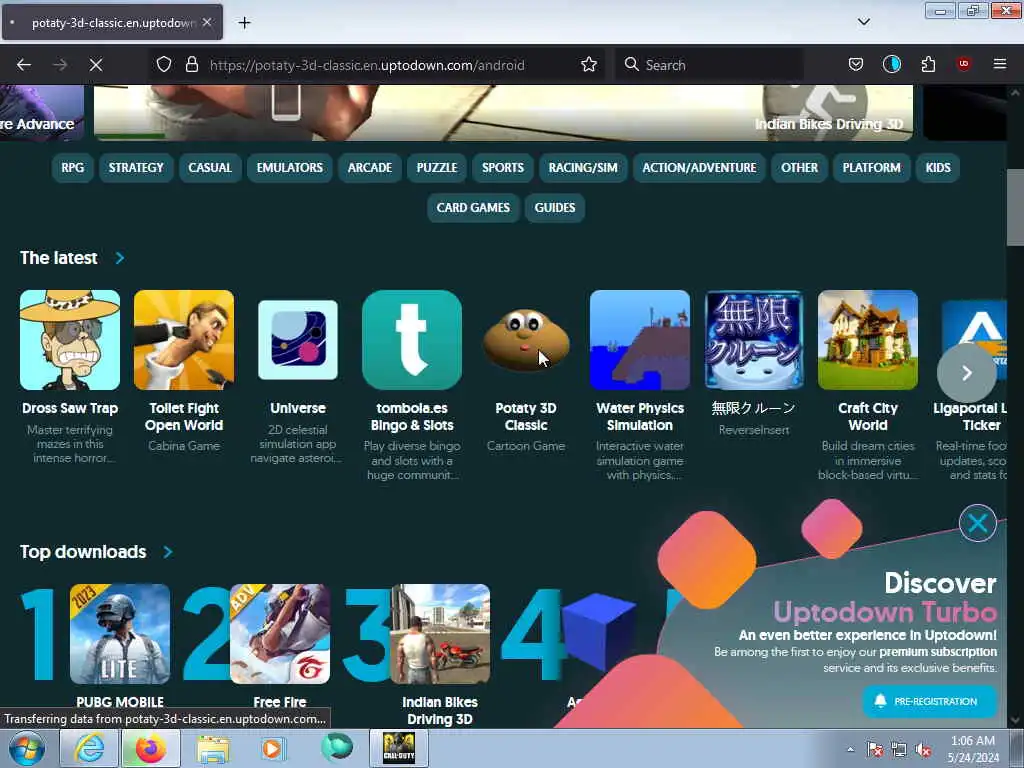The image size is (1024, 768).
Task: Click the Dross Saw Trap title link
Action: tap(70, 408)
